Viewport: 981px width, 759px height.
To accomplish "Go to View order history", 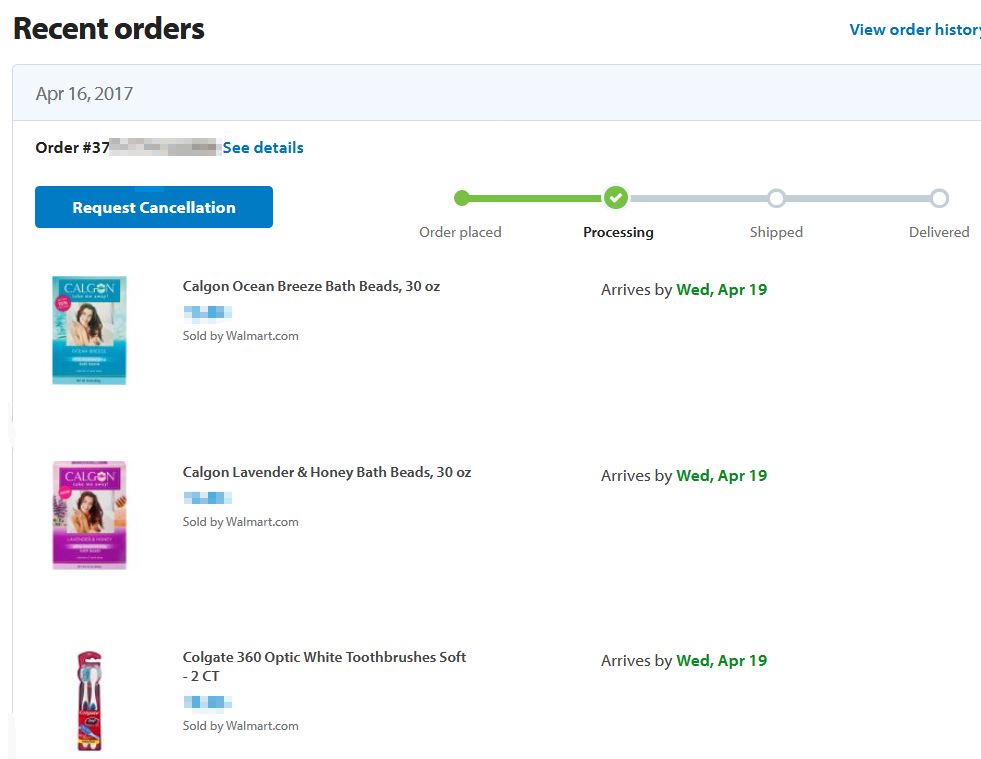I will pyautogui.click(x=914, y=30).
